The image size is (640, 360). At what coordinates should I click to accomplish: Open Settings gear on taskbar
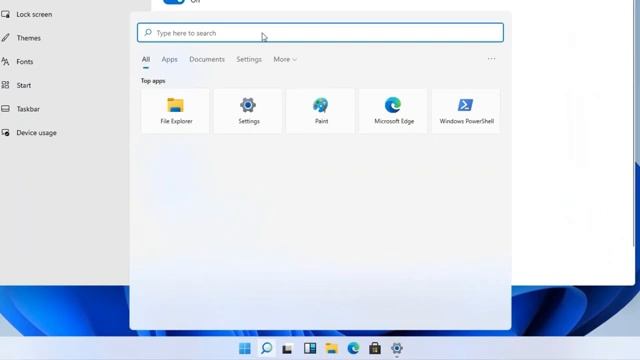(x=397, y=348)
